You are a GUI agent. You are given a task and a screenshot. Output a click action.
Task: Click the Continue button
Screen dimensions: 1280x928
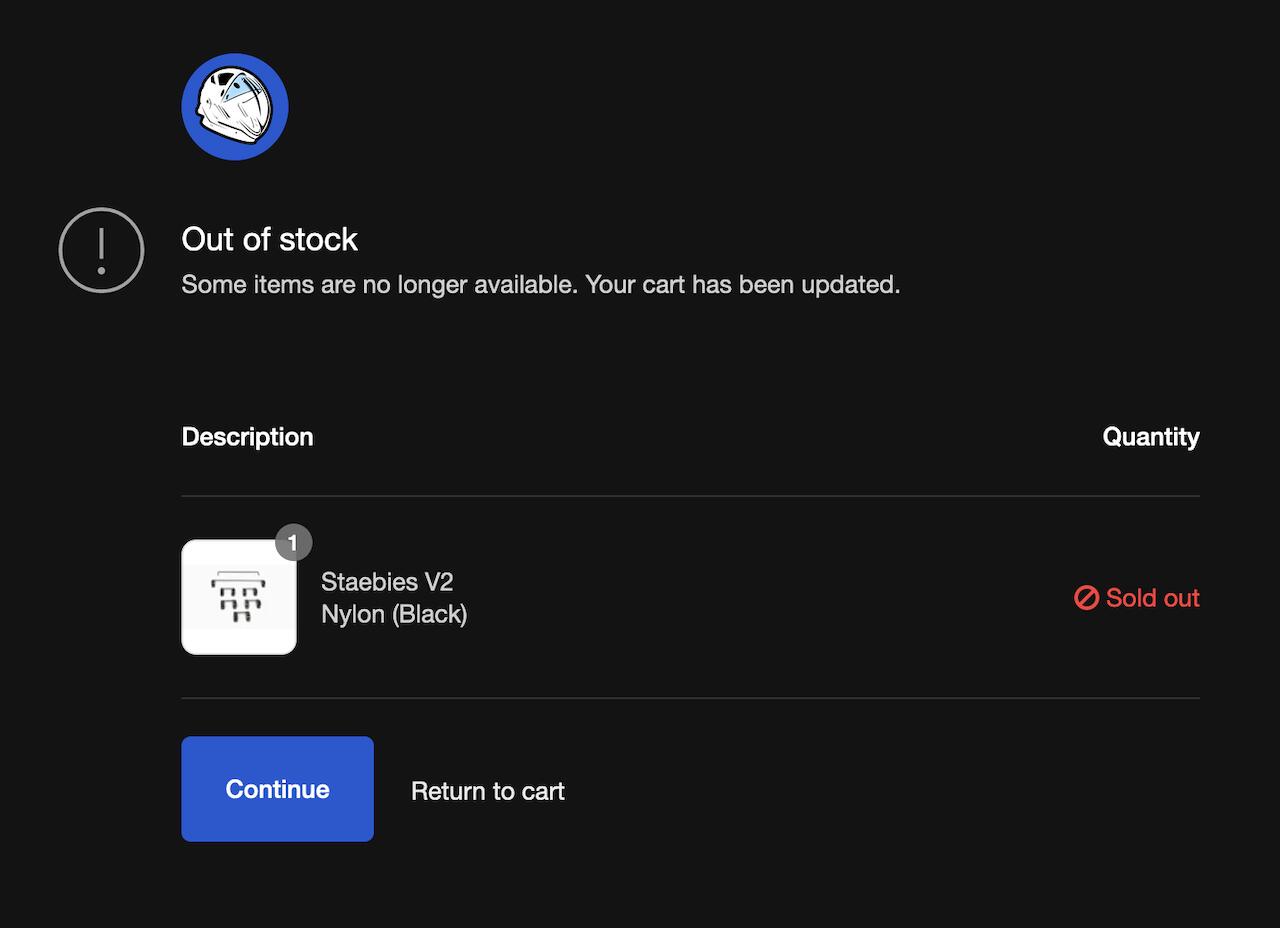[277, 789]
